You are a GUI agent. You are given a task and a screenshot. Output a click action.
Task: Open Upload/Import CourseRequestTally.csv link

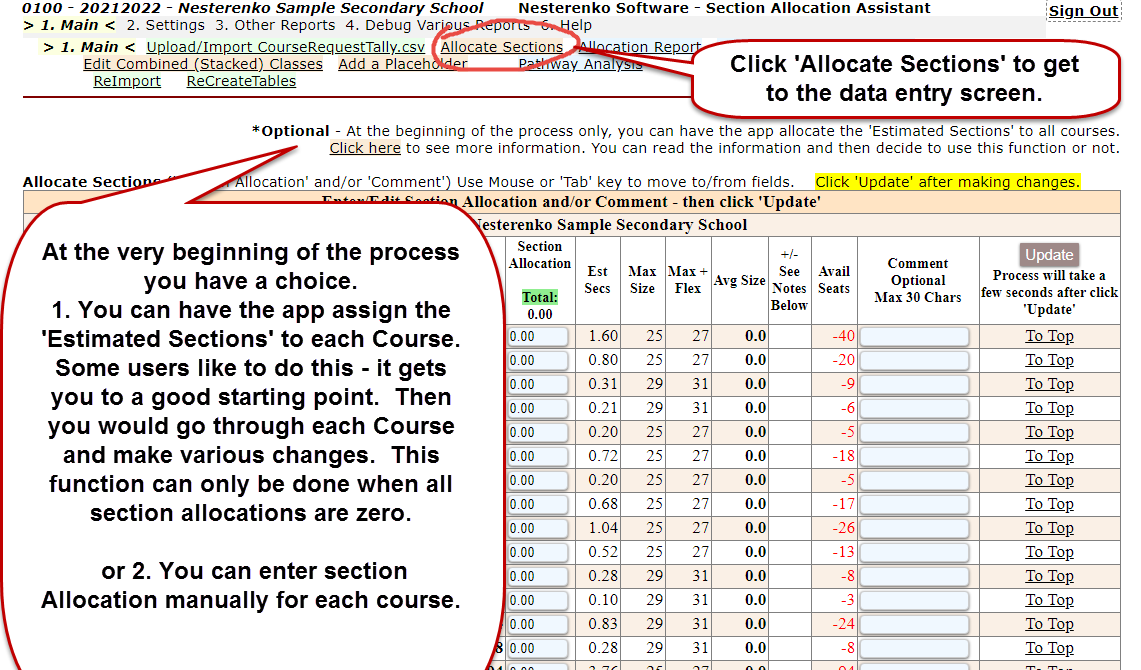[284, 47]
